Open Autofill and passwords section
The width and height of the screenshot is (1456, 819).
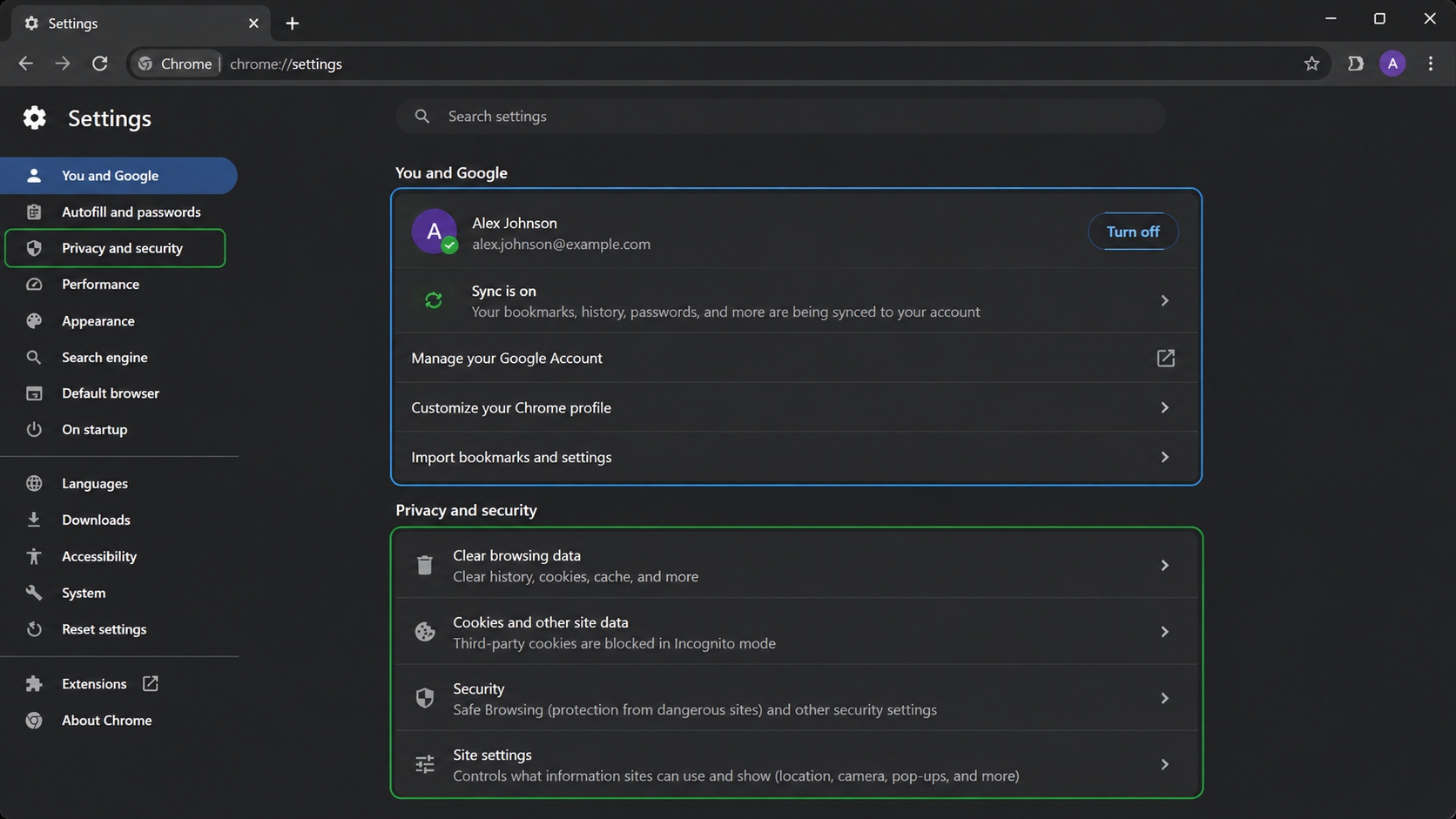[x=118, y=212]
